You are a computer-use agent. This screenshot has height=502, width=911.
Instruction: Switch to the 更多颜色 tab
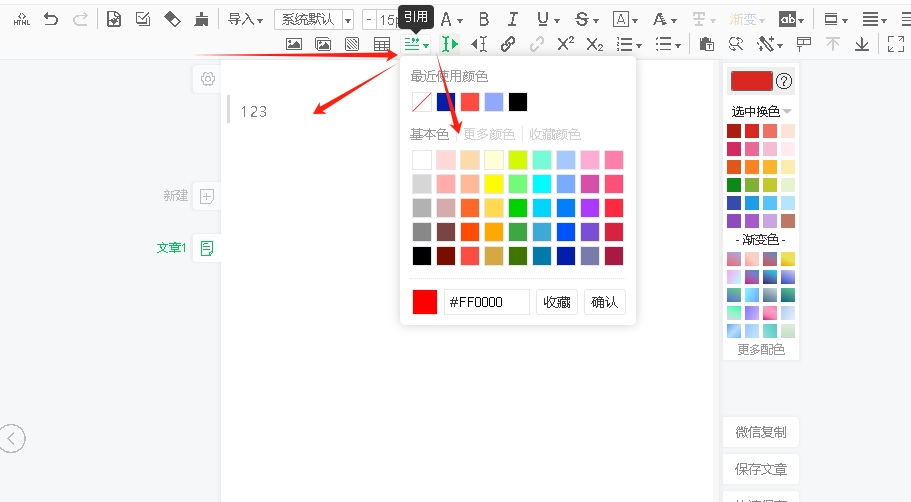click(489, 134)
